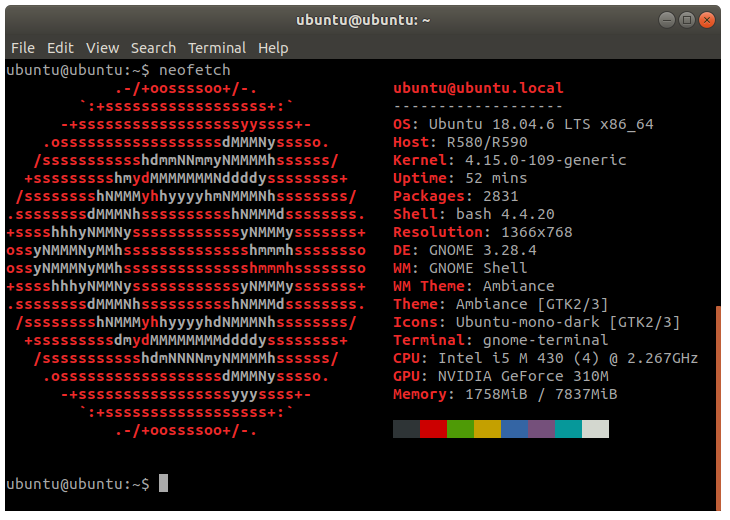Click the Icons value 'Ubuntu-mono-dark [GTK2/3]'

tap(568, 322)
